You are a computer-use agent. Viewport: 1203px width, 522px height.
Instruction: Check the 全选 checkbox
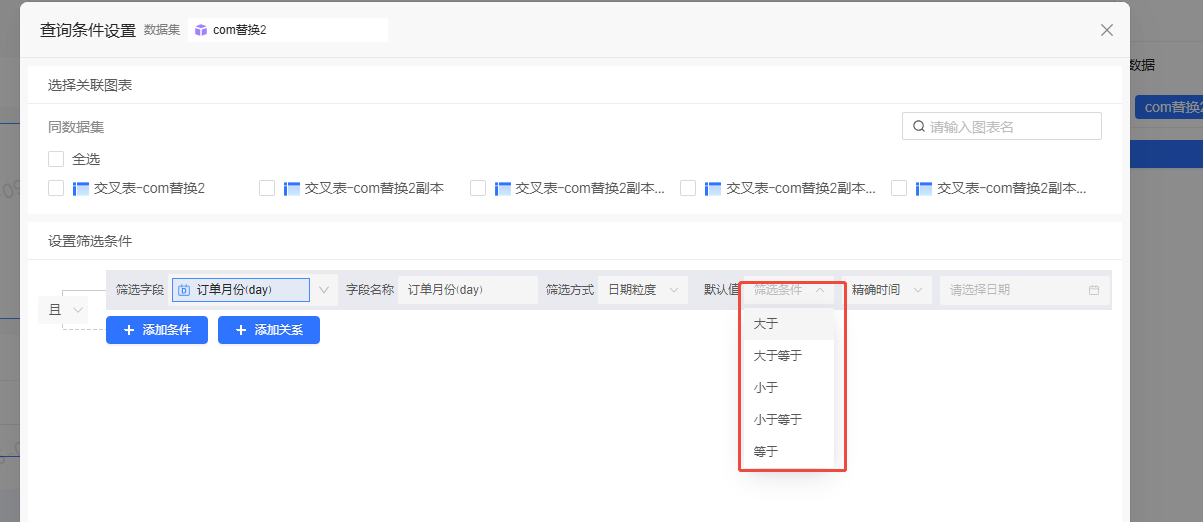pos(56,159)
